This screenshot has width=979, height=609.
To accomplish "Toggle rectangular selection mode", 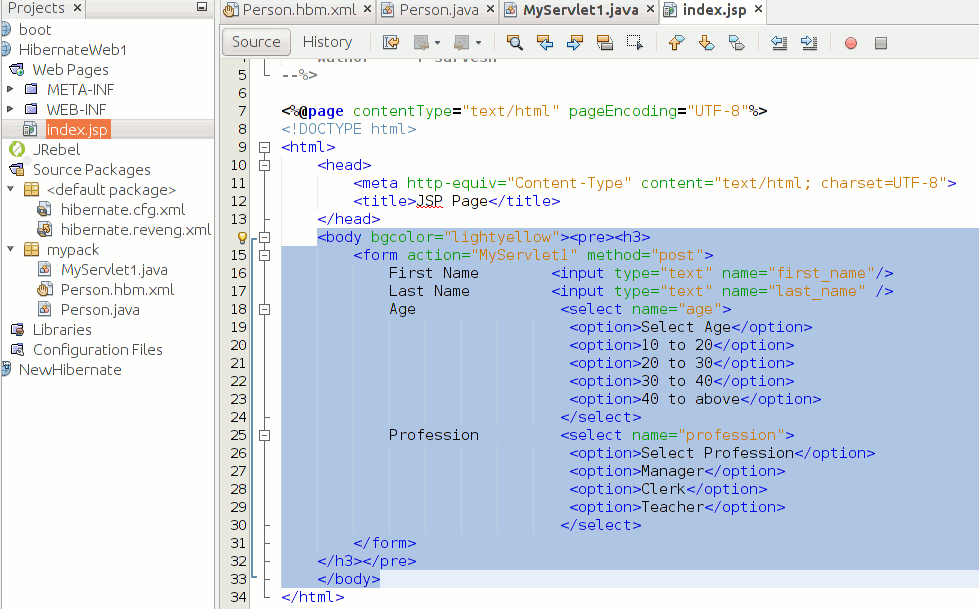I will 634,42.
